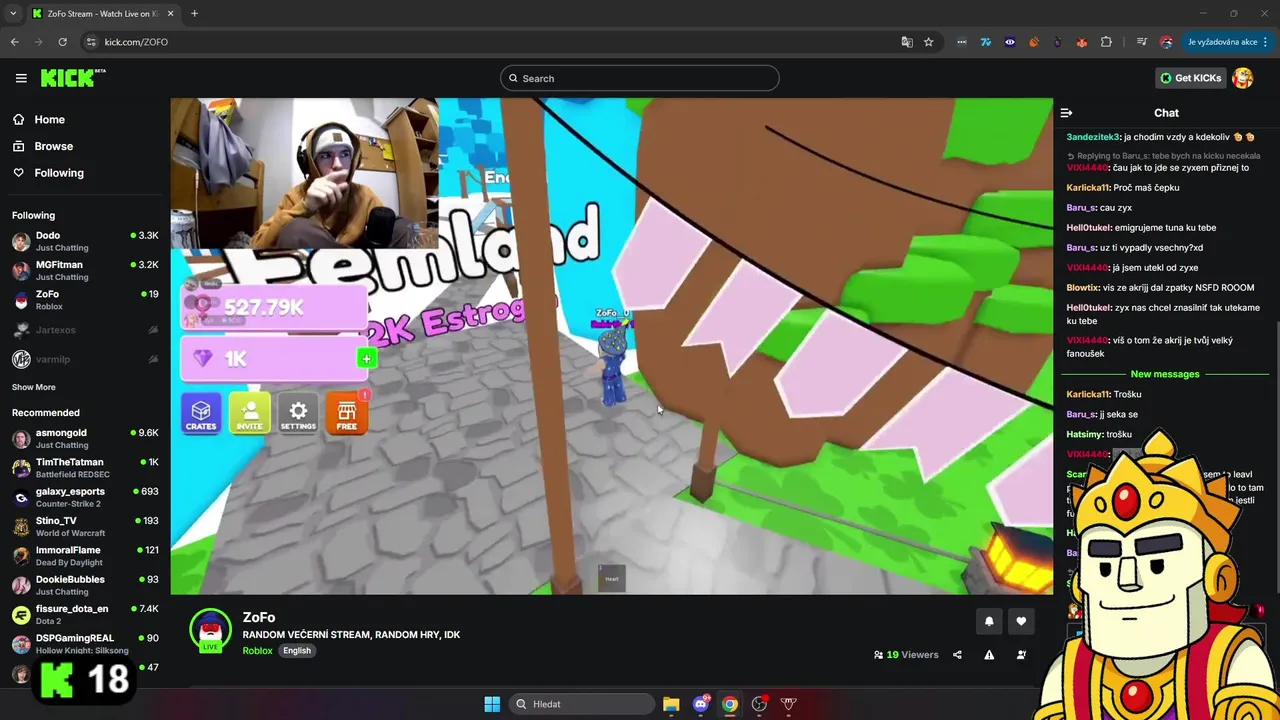
Task: Open recommended channel asmongold
Action: [85, 438]
